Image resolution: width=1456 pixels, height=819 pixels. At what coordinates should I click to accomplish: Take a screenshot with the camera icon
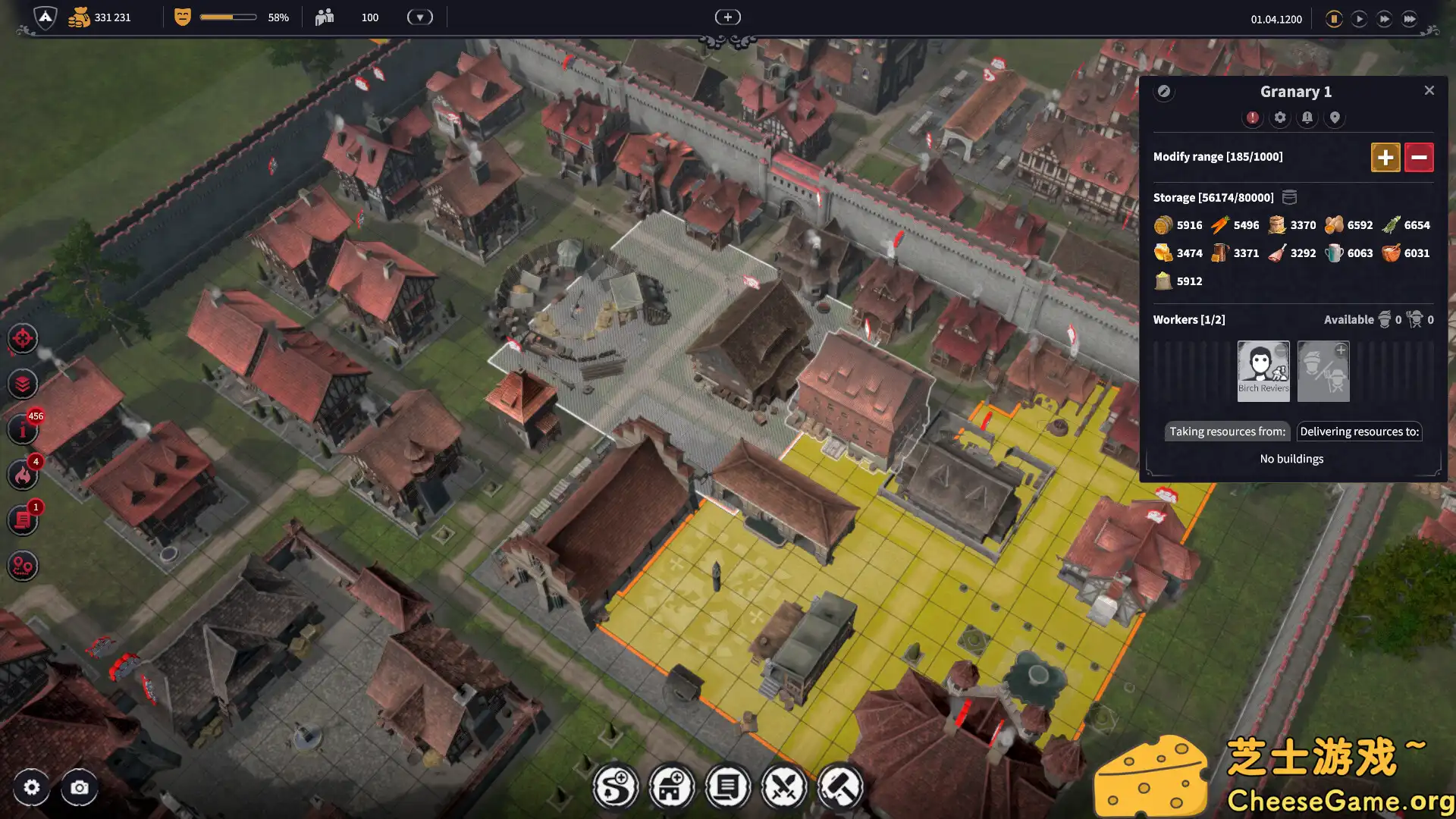(x=79, y=788)
